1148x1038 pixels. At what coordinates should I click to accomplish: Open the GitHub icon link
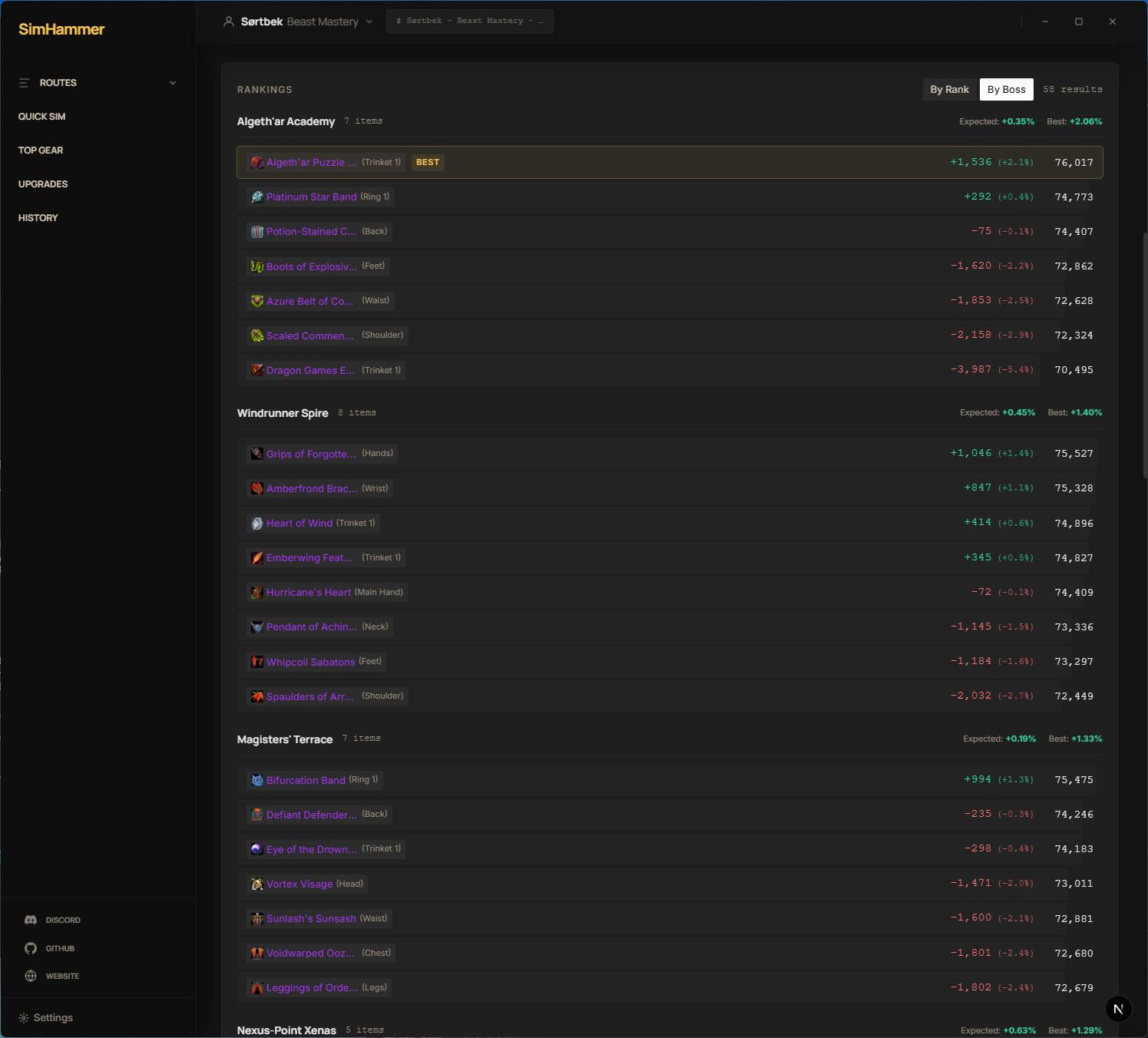(31, 948)
